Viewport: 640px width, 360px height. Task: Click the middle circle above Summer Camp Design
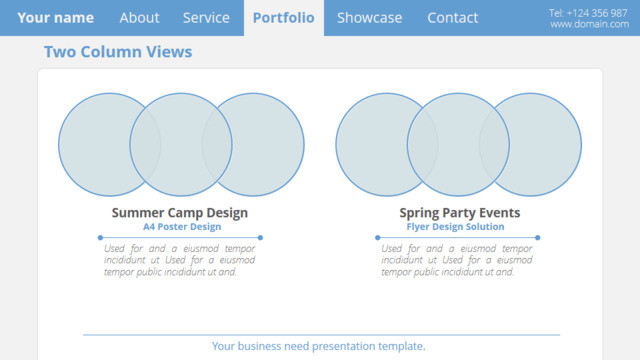pyautogui.click(x=181, y=144)
